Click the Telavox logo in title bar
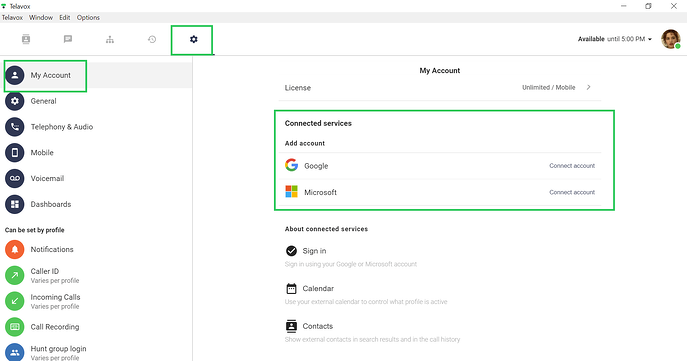This screenshot has width=687, height=361. coord(4,6)
